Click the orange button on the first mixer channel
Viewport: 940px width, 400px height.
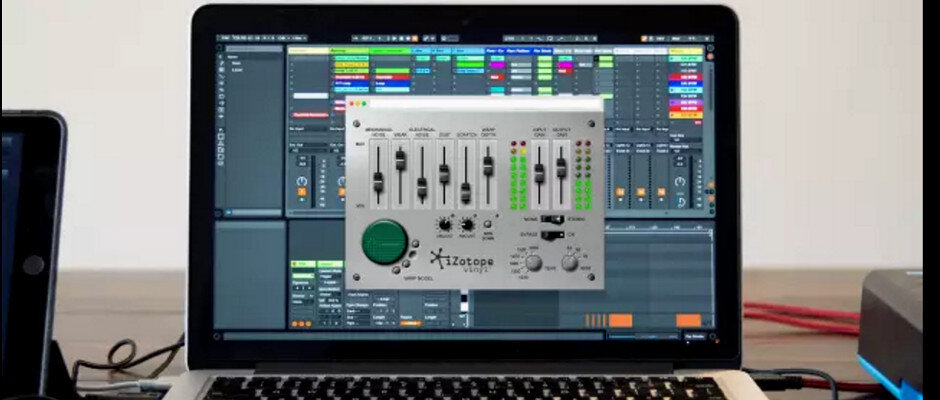click(302, 192)
